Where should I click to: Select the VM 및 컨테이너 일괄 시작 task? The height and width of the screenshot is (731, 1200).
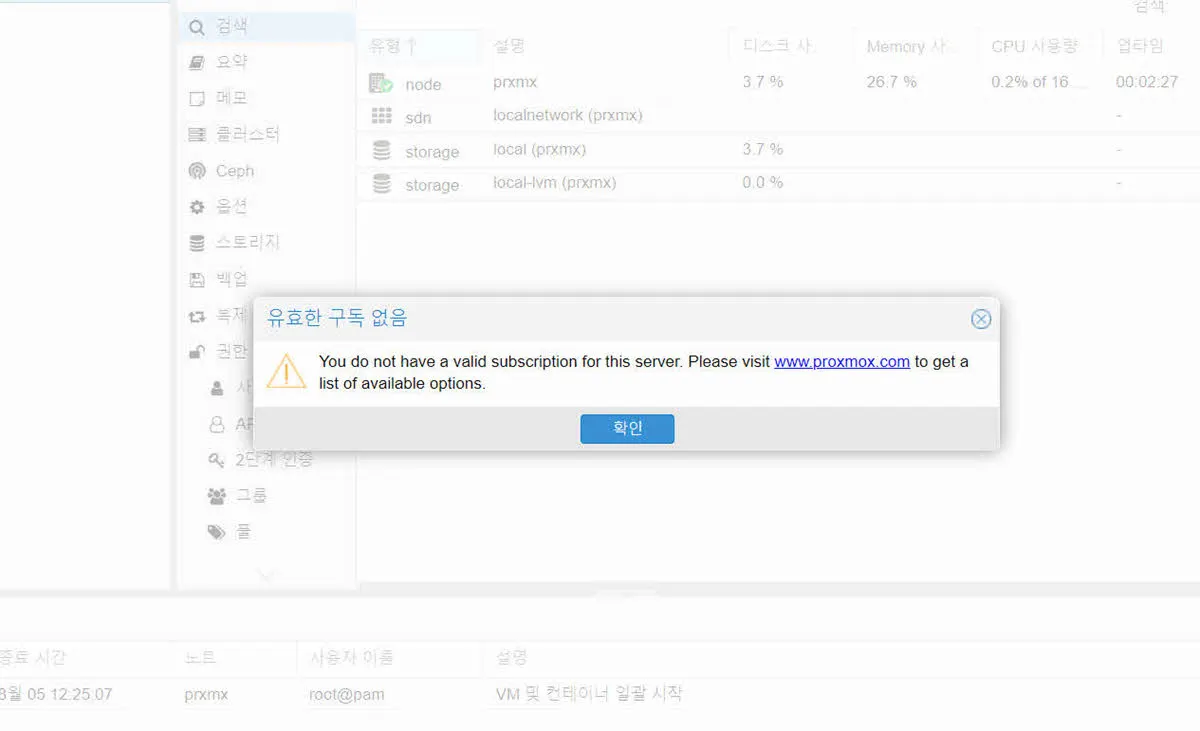coord(589,694)
